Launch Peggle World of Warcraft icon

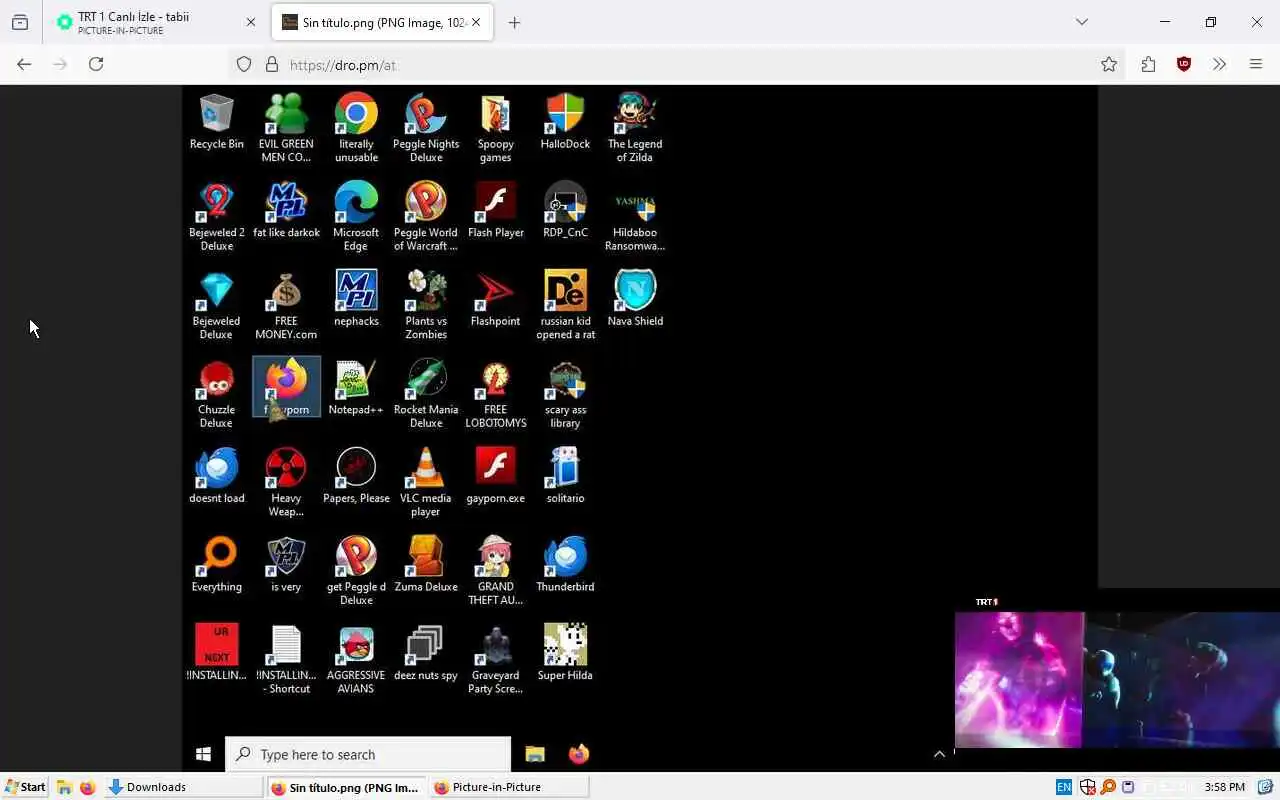coord(426,216)
